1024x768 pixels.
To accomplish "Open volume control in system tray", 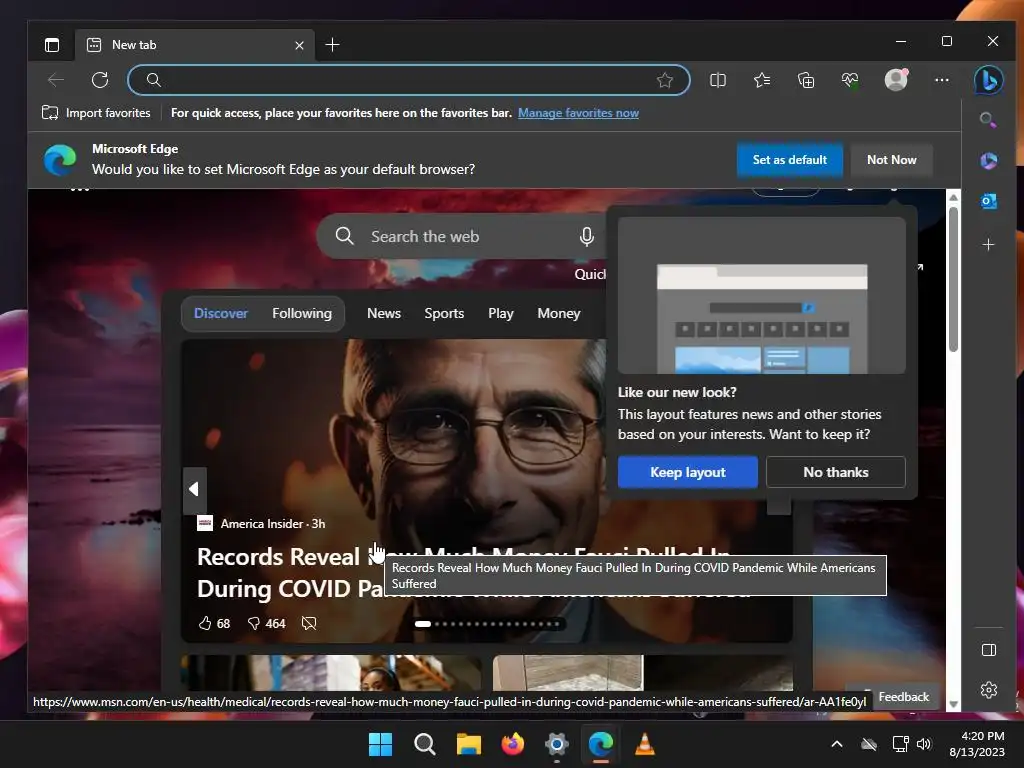I will [x=923, y=744].
